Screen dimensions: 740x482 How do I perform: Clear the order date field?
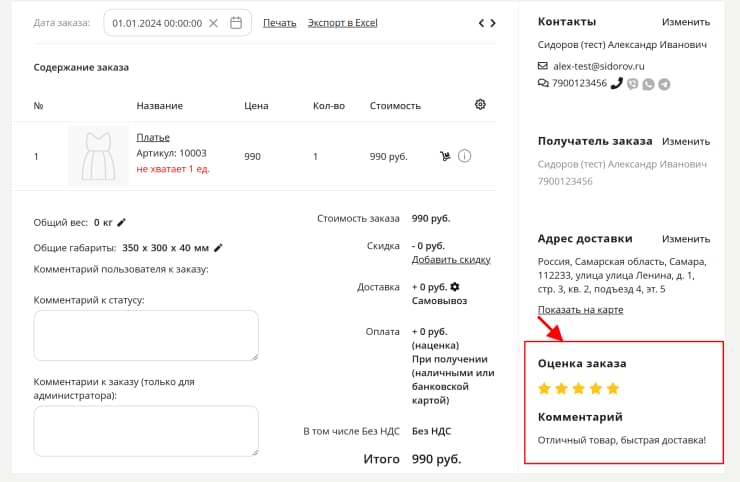point(213,23)
